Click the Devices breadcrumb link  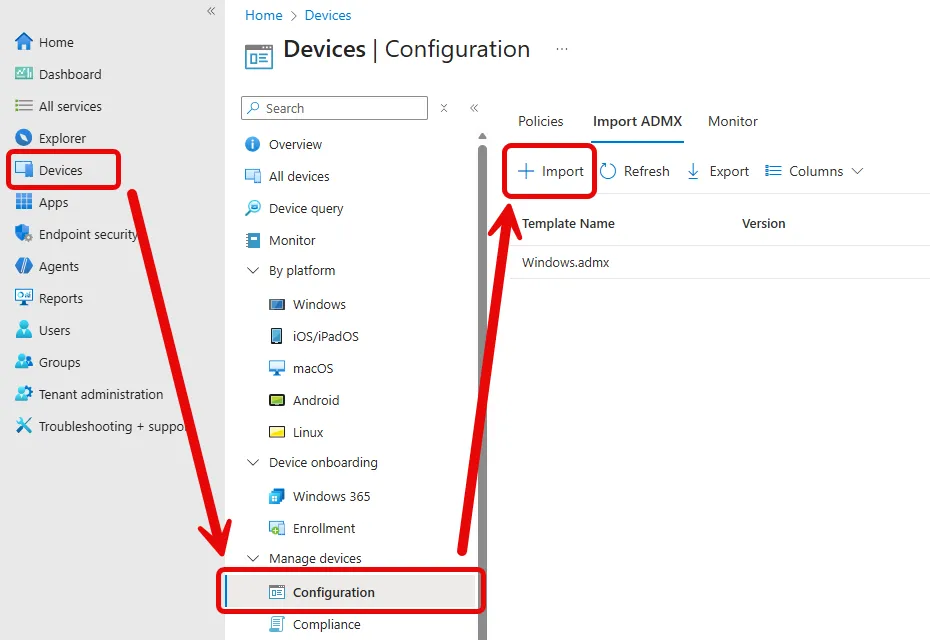click(327, 15)
